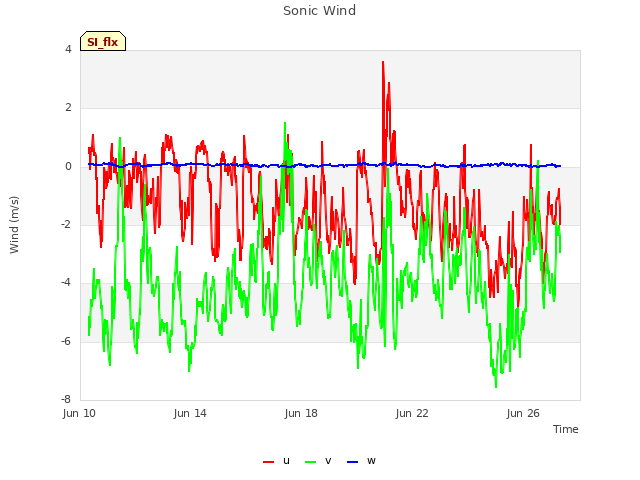Click the y-axis label 2
Viewport: 640px width, 480px height.
68,108
